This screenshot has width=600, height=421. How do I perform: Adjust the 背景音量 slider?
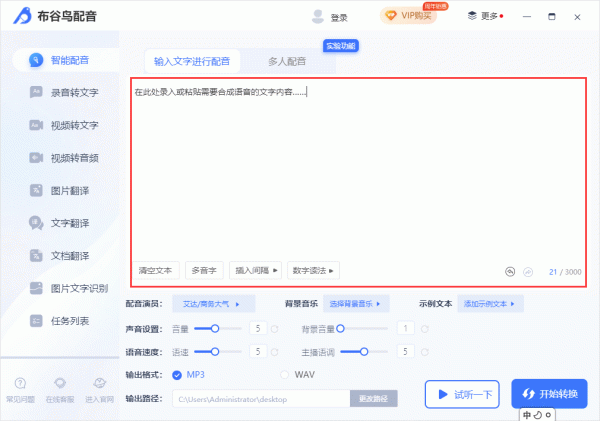362,329
